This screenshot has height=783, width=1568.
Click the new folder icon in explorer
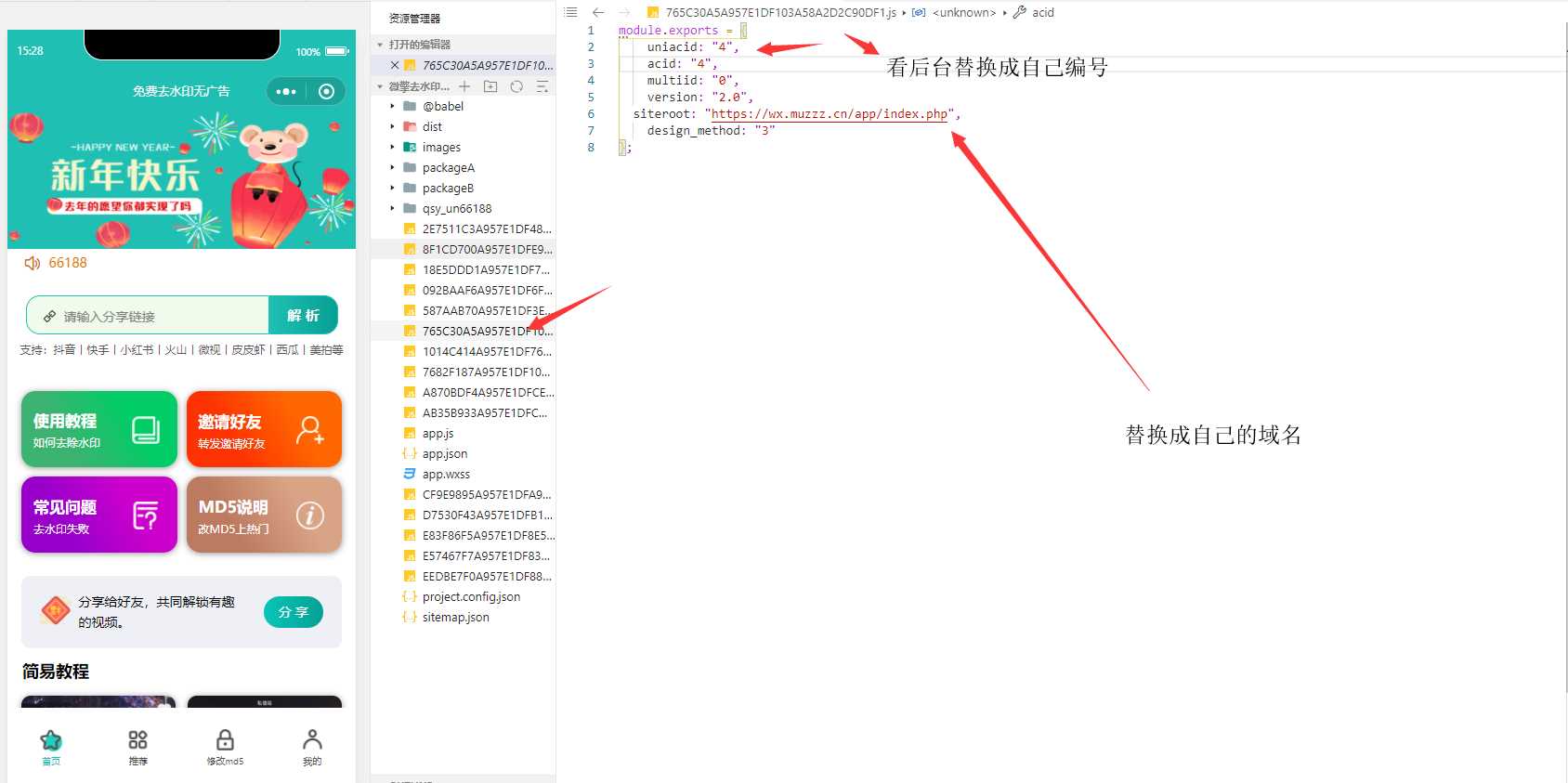[x=490, y=86]
